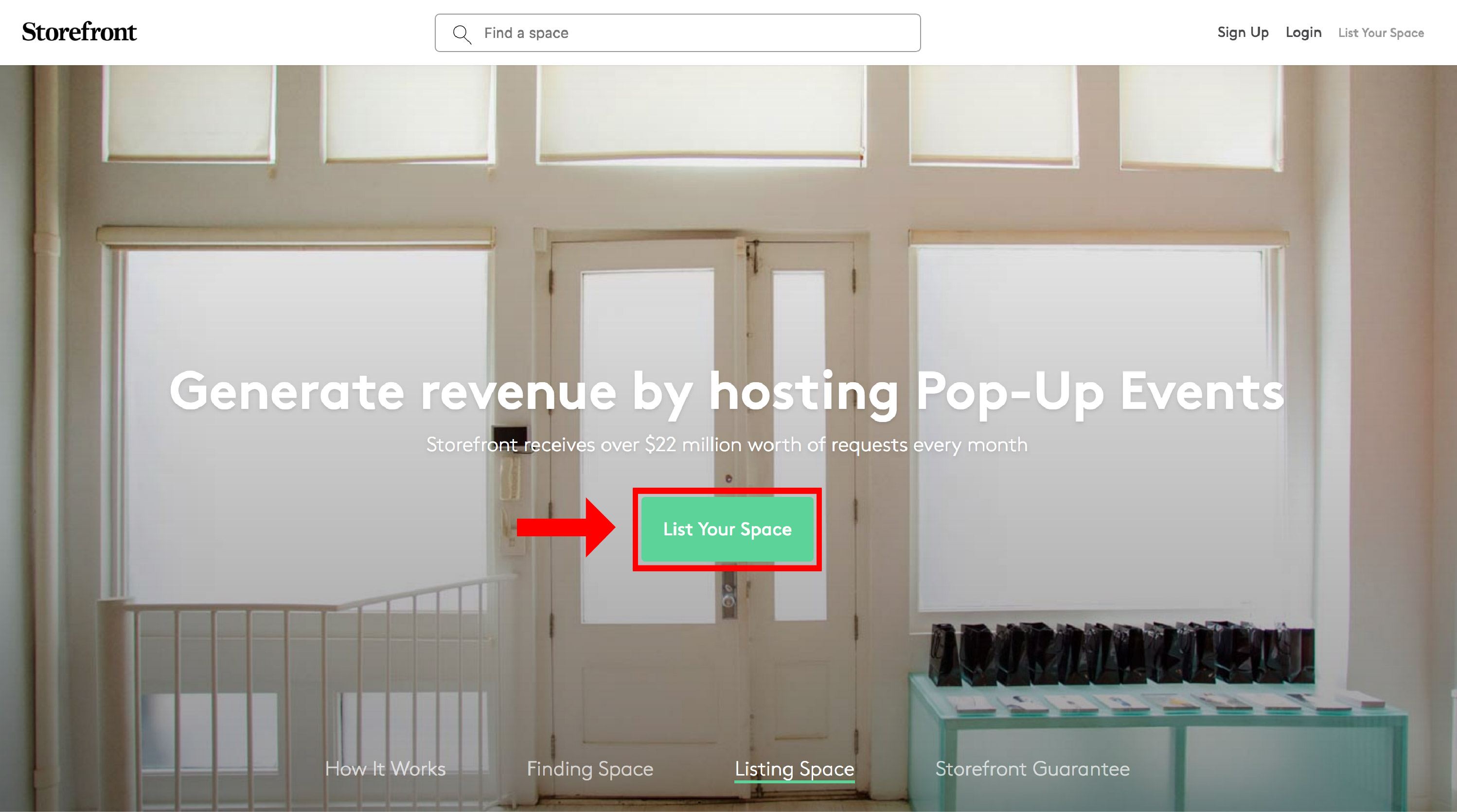The width and height of the screenshot is (1457, 812).
Task: Click the red arrow pointing at the button
Action: (566, 528)
